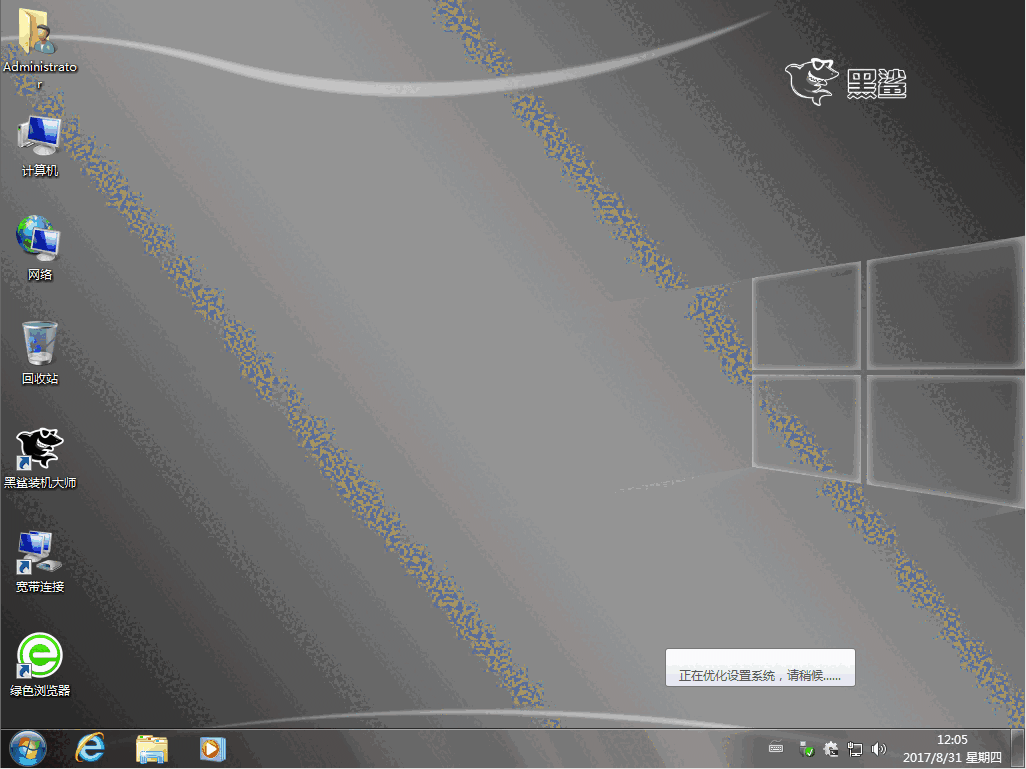Open the Windows Start menu orb
This screenshot has width=1026, height=769.
(27, 748)
